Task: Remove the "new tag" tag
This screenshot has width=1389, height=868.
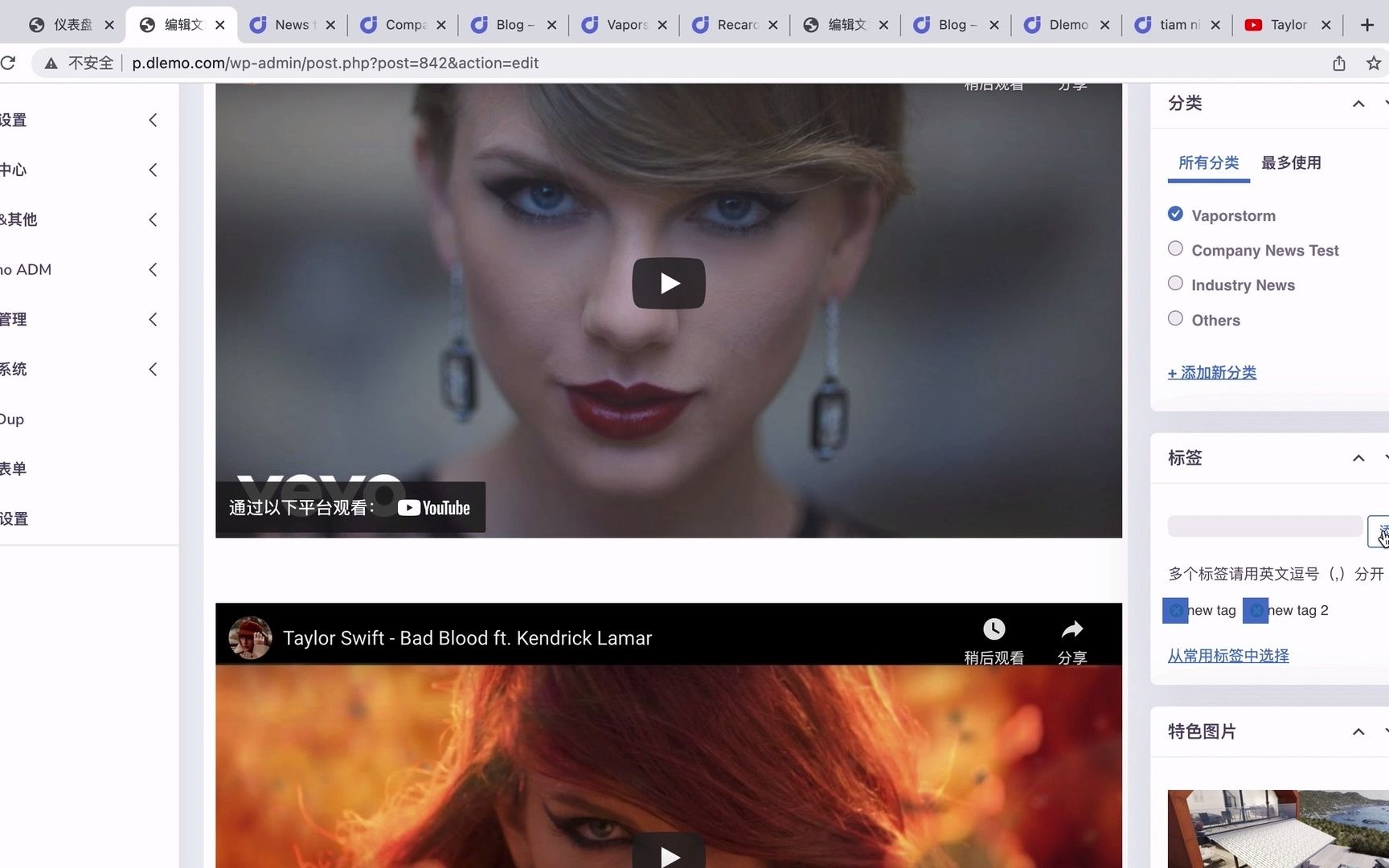Action: pyautogui.click(x=1175, y=611)
